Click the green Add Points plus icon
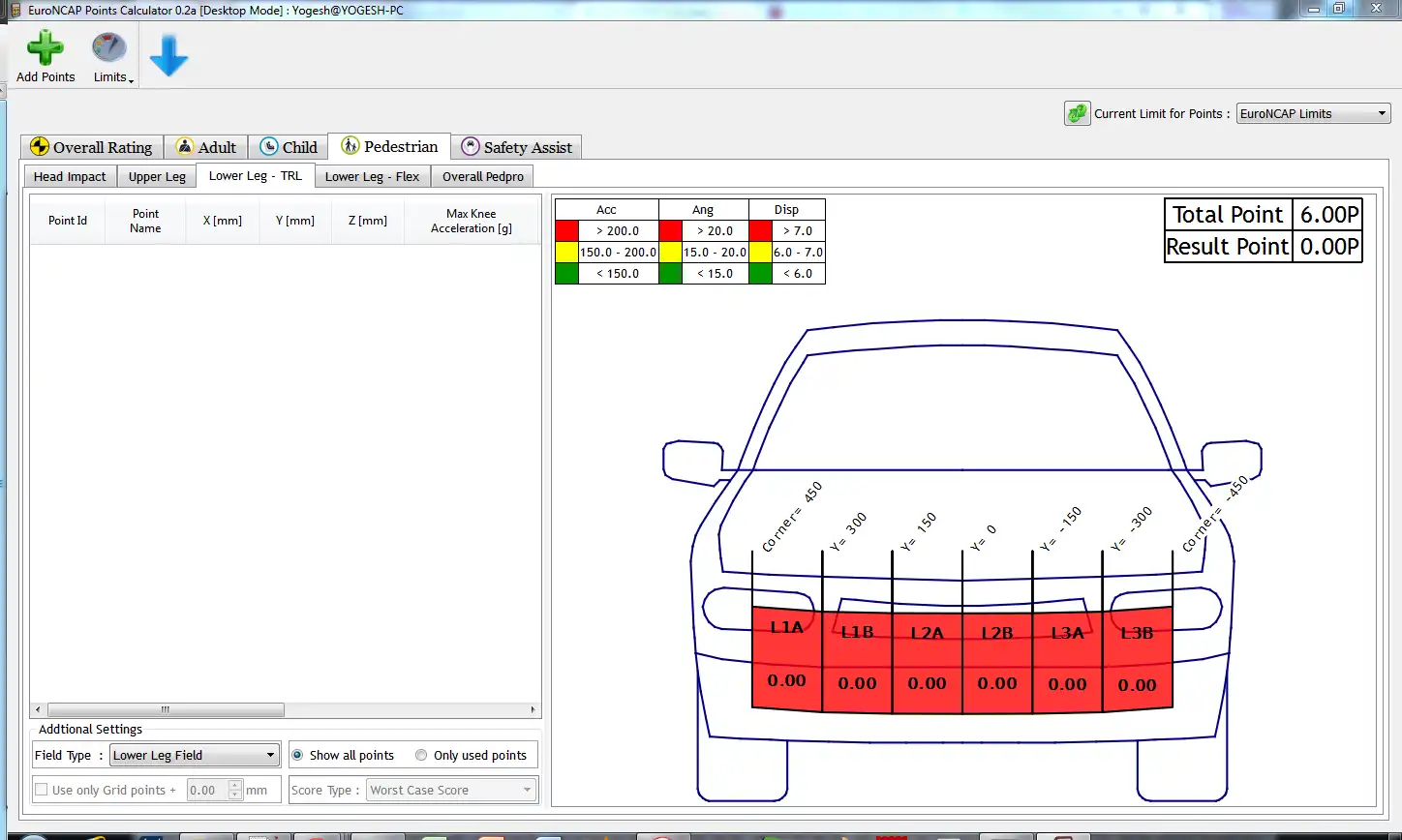This screenshot has height=840, width=1402. pyautogui.click(x=46, y=48)
